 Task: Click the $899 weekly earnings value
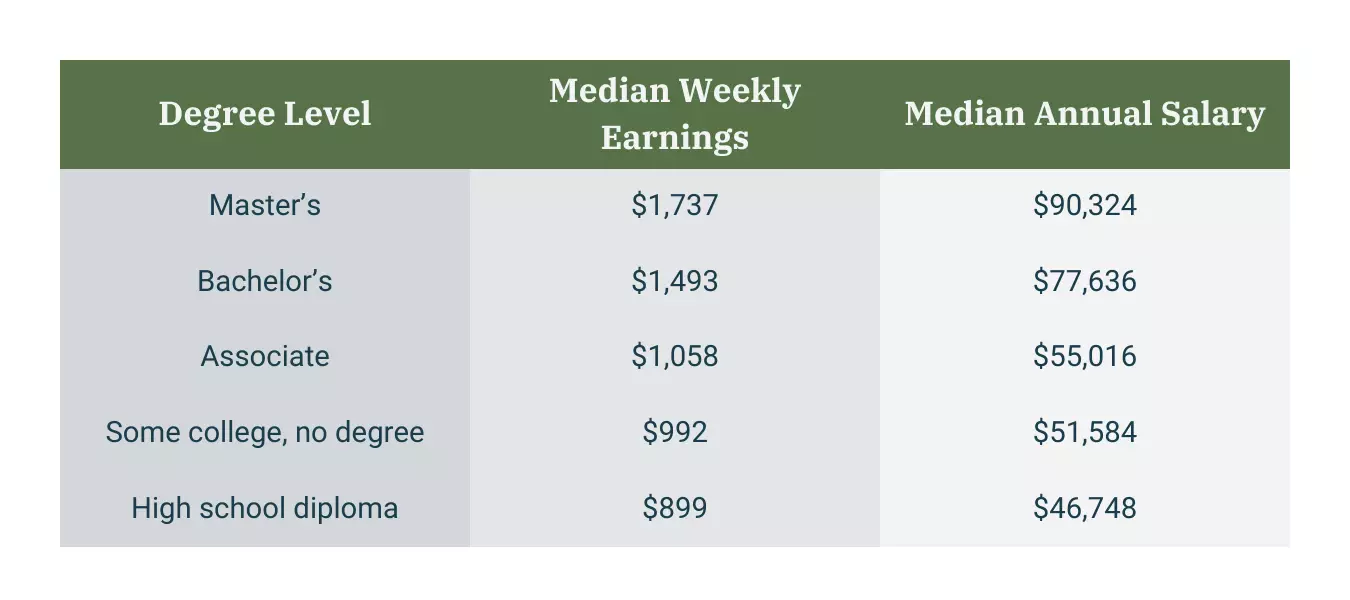pos(675,508)
